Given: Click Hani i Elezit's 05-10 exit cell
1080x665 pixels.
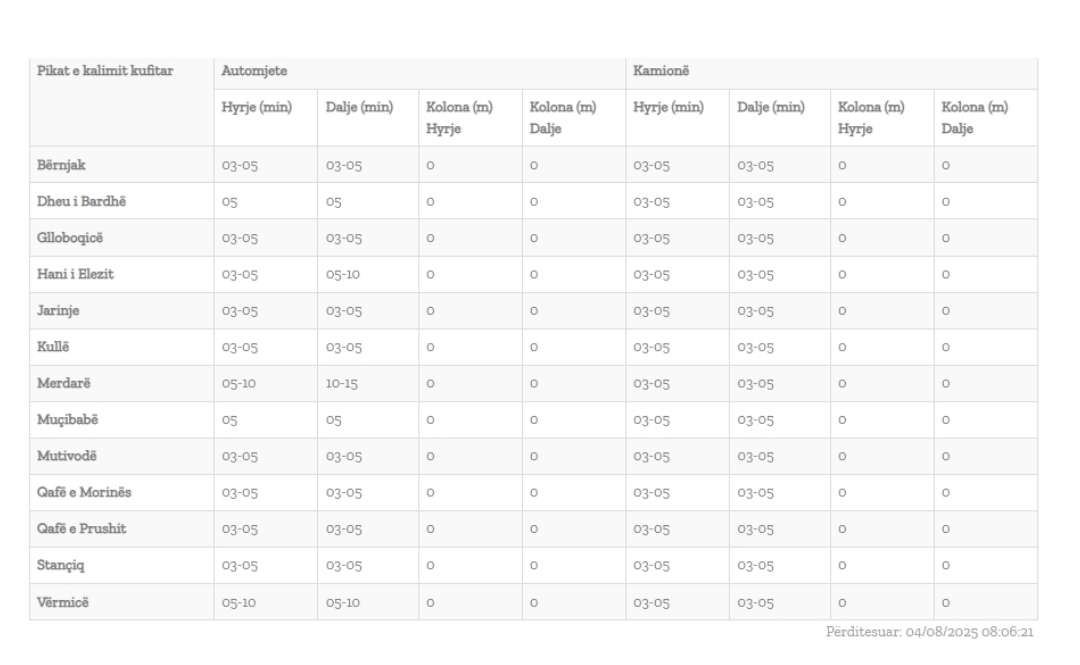Looking at the screenshot, I should coord(342,275).
